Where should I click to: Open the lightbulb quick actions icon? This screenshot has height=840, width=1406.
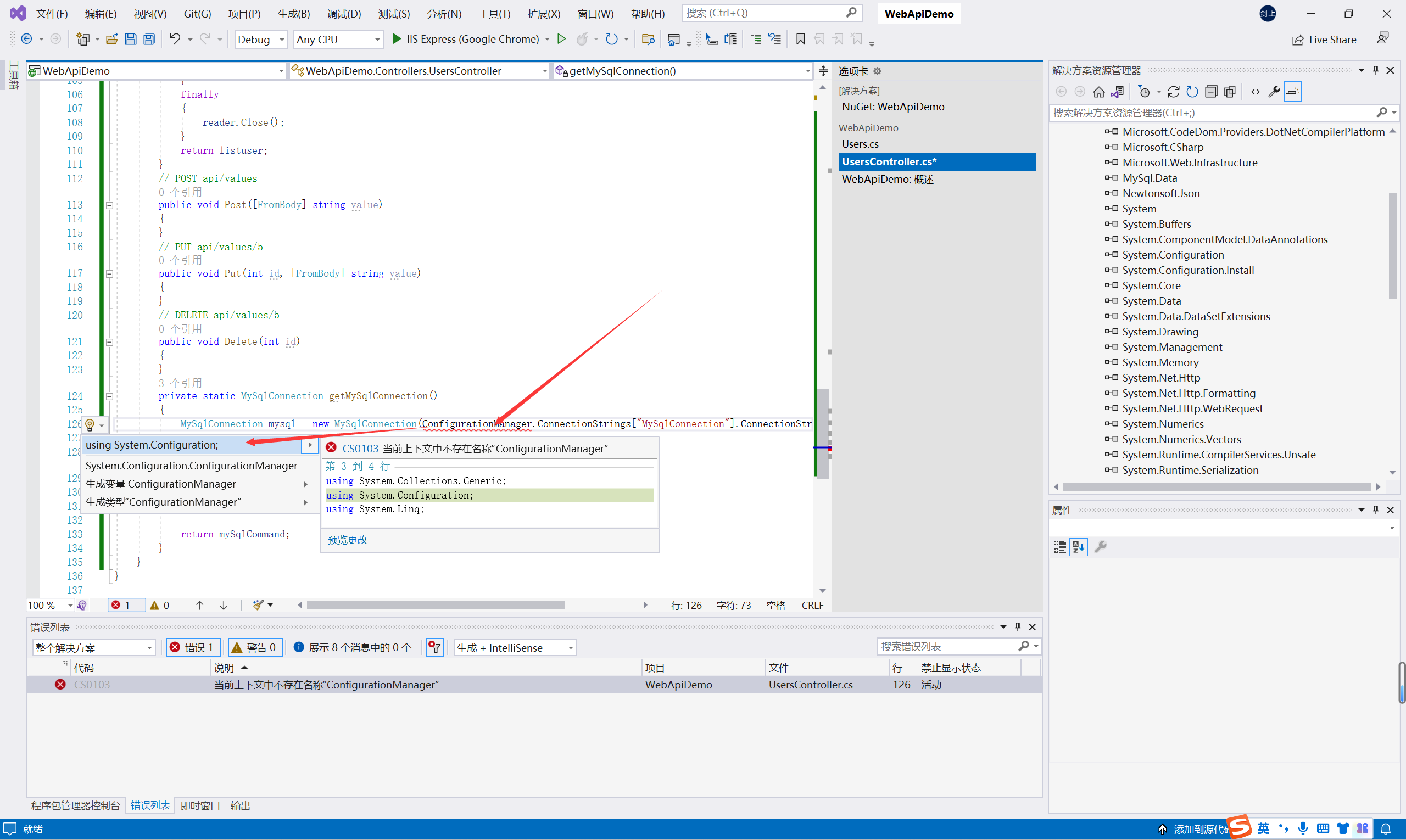(90, 424)
